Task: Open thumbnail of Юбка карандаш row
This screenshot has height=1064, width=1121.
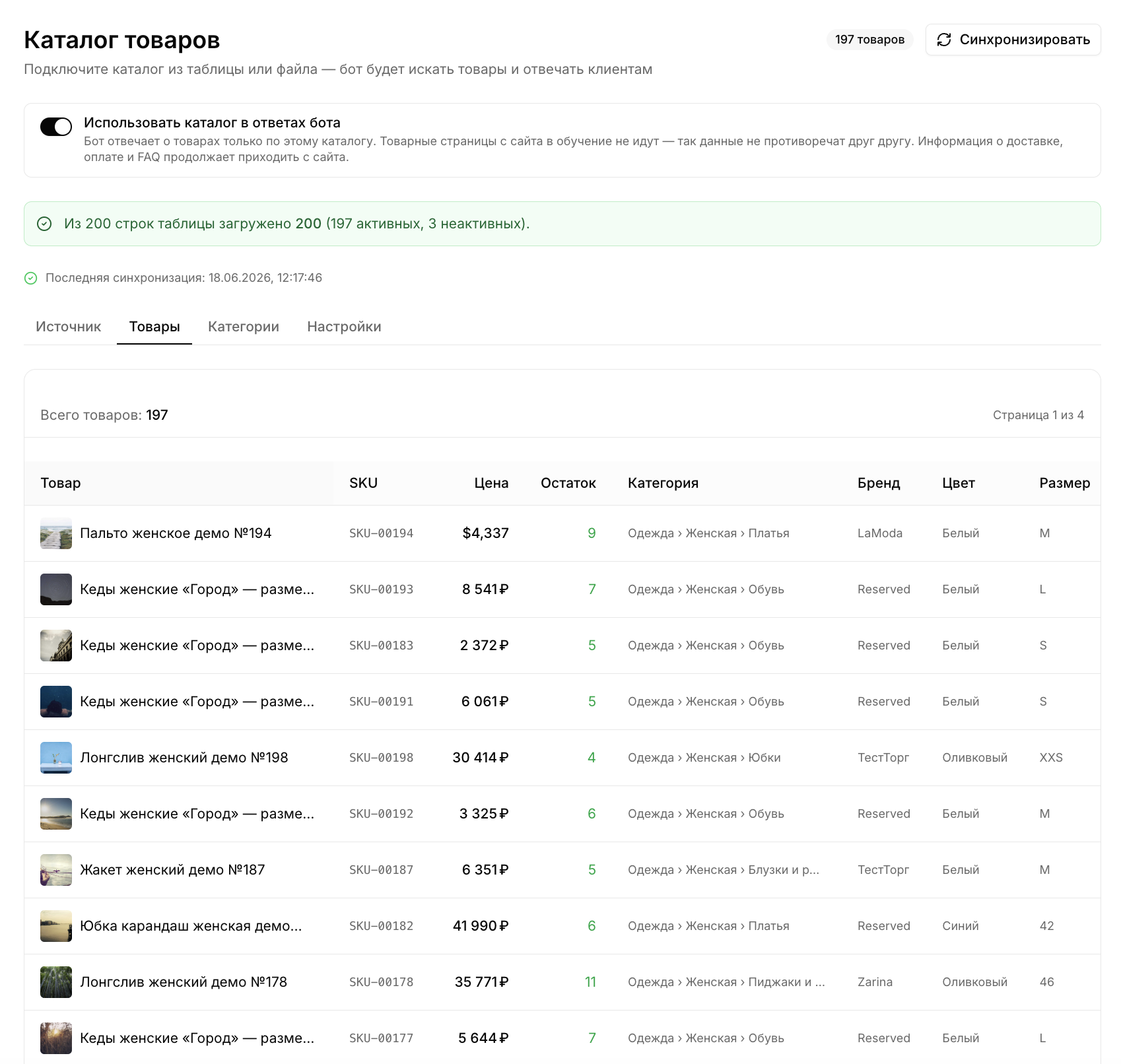Action: [x=56, y=926]
